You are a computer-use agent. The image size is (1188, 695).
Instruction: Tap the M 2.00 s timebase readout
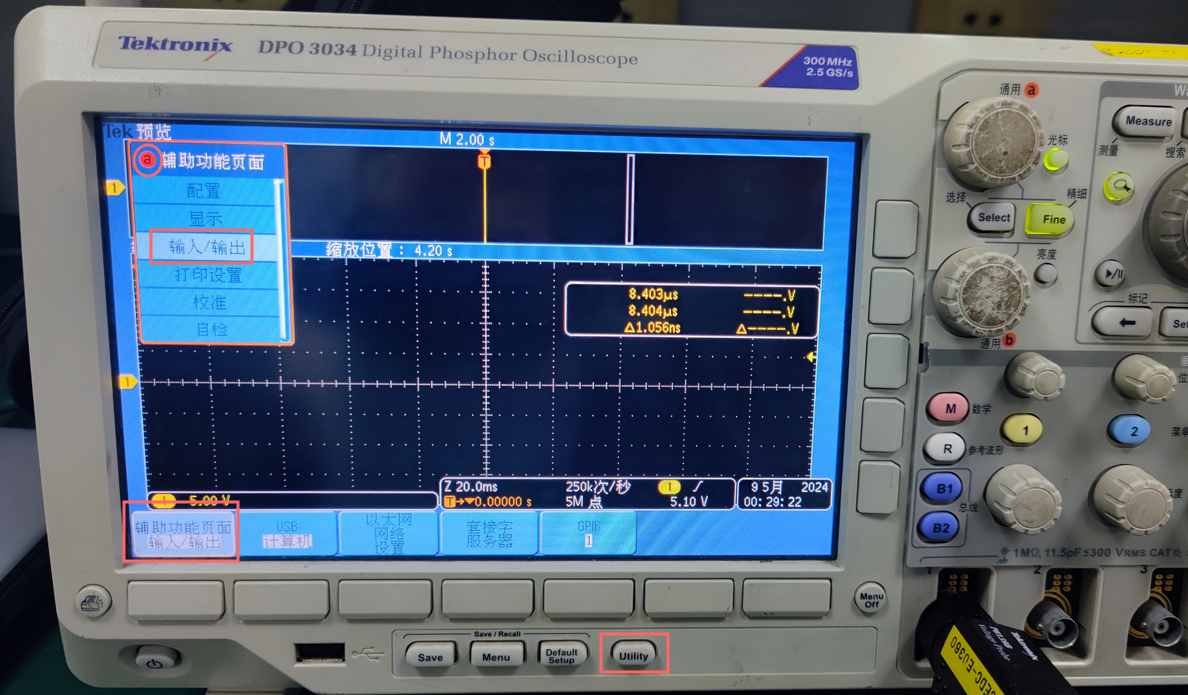point(467,139)
